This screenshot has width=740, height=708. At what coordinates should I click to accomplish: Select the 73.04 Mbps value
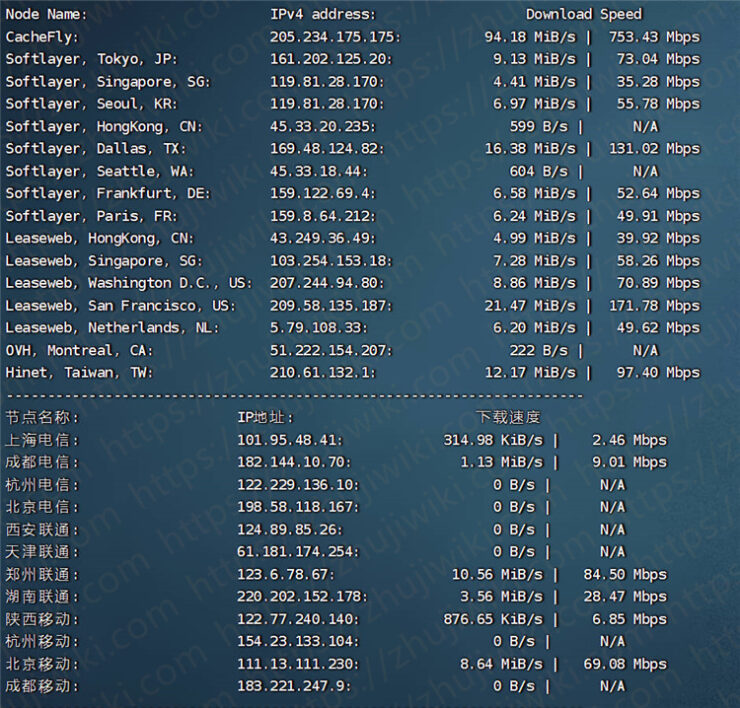coord(658,59)
